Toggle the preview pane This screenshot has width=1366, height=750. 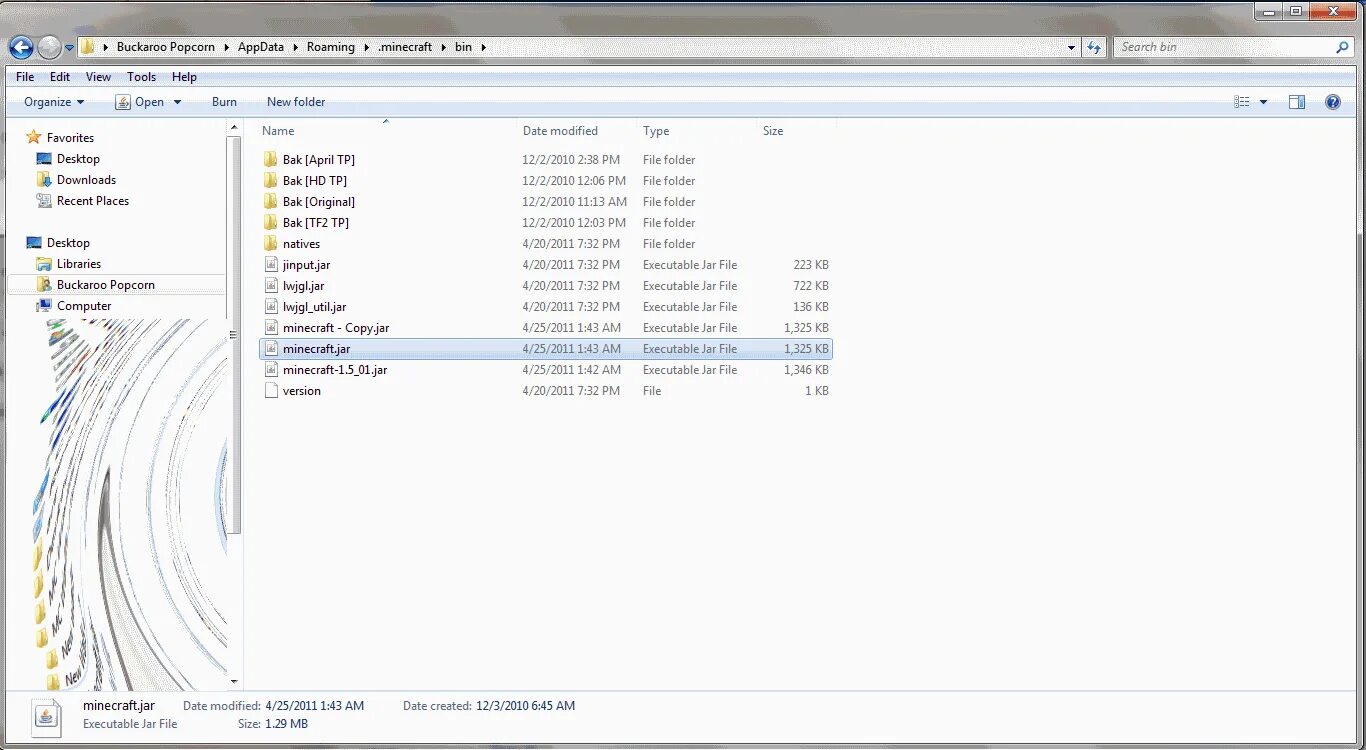(x=1297, y=102)
